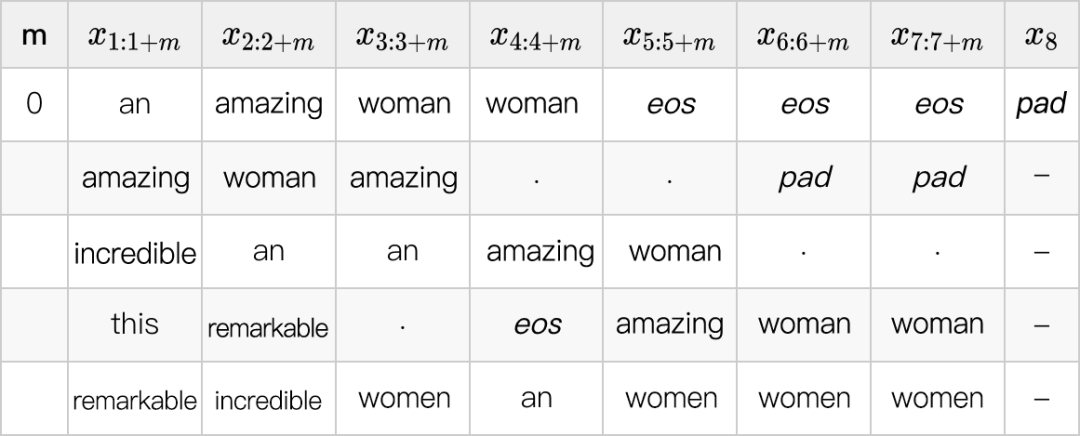Select the x3:3+m column header
This screenshot has height=436, width=1080.
coord(402,38)
